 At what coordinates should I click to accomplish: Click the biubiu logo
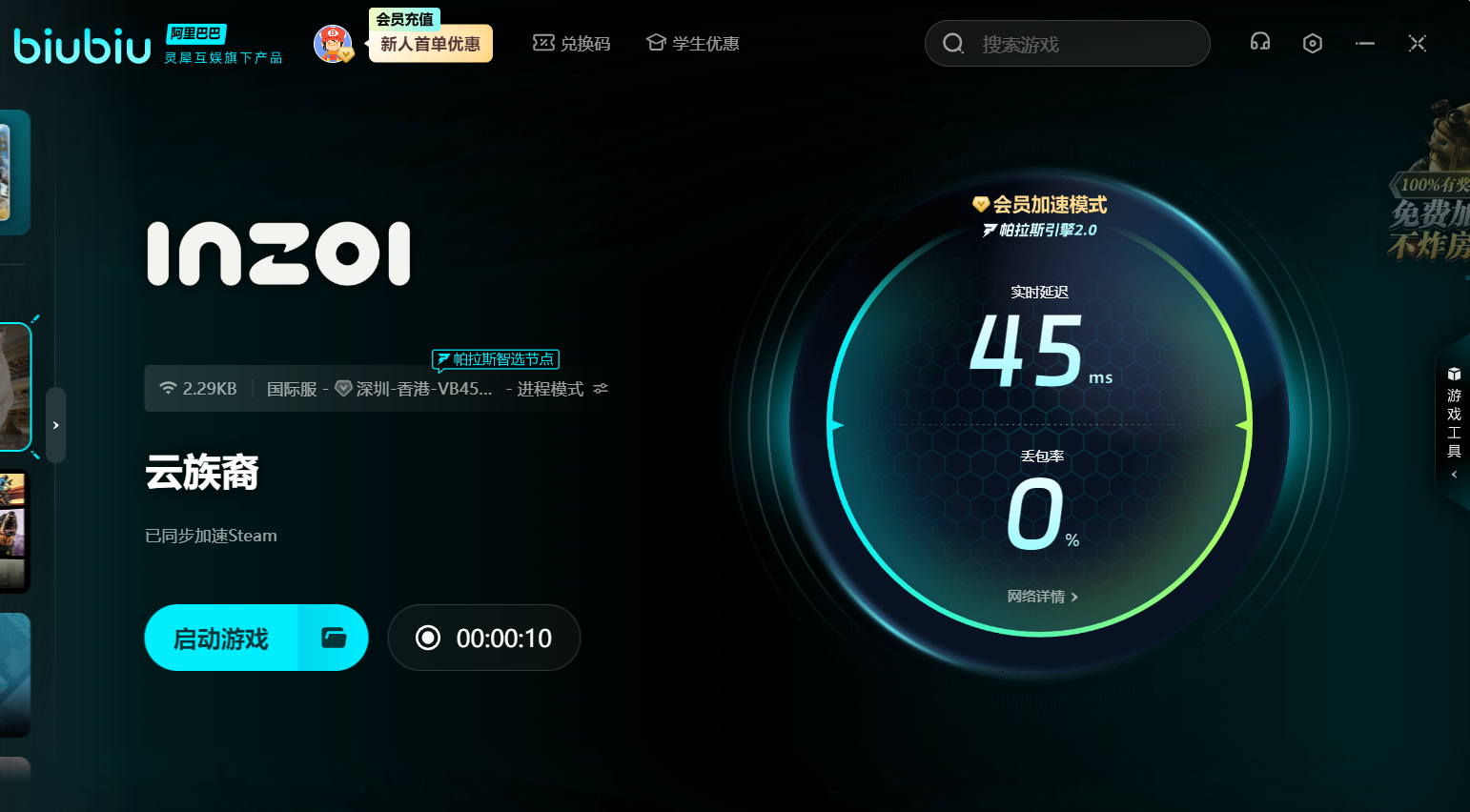click(x=82, y=45)
